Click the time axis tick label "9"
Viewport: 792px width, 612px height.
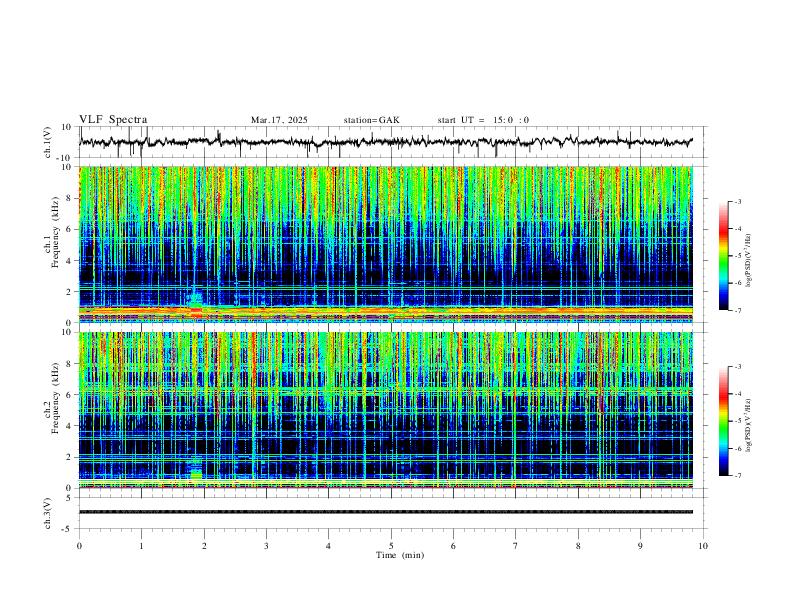pyautogui.click(x=640, y=546)
